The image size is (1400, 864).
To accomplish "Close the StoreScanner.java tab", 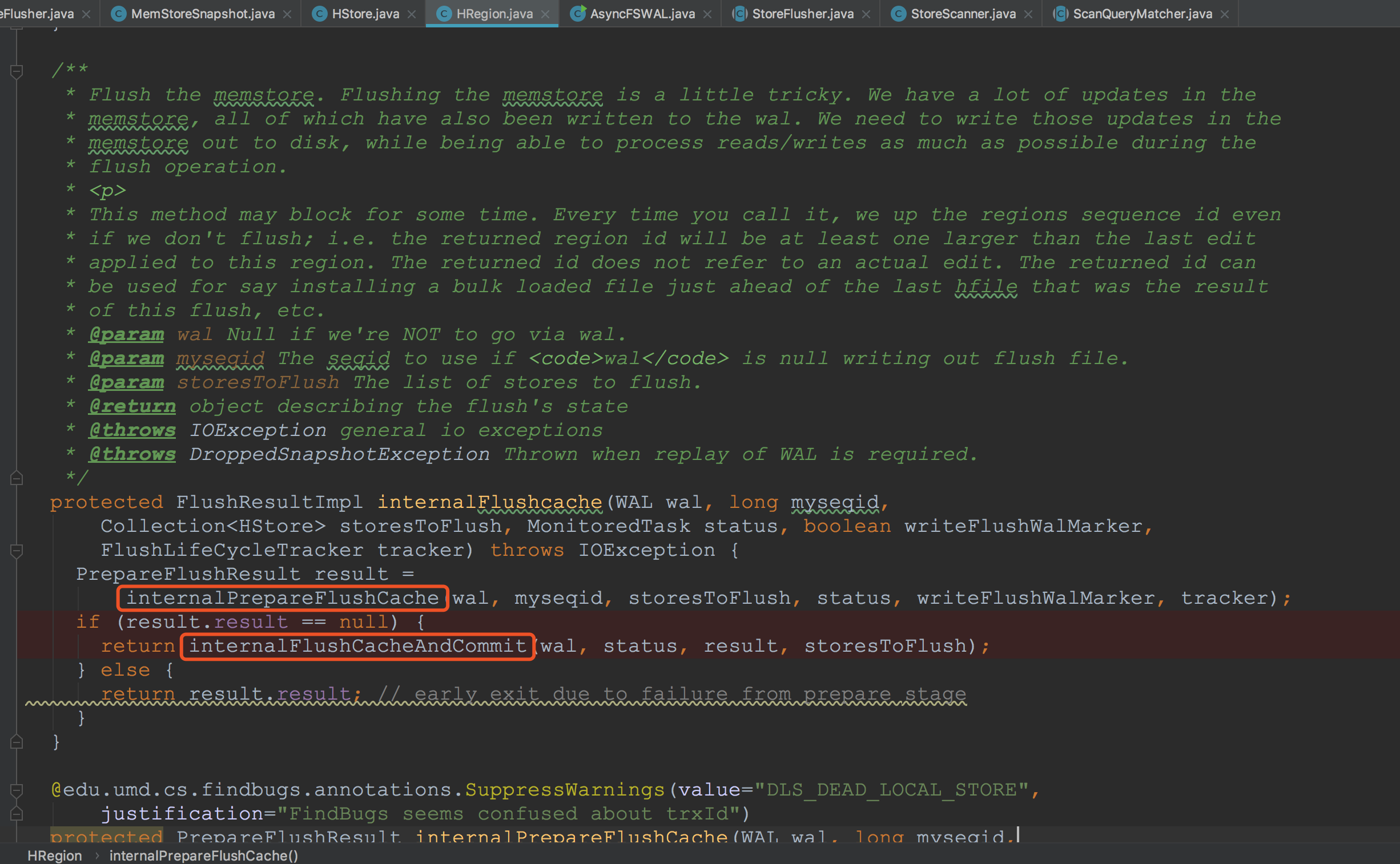I will coord(1028,14).
